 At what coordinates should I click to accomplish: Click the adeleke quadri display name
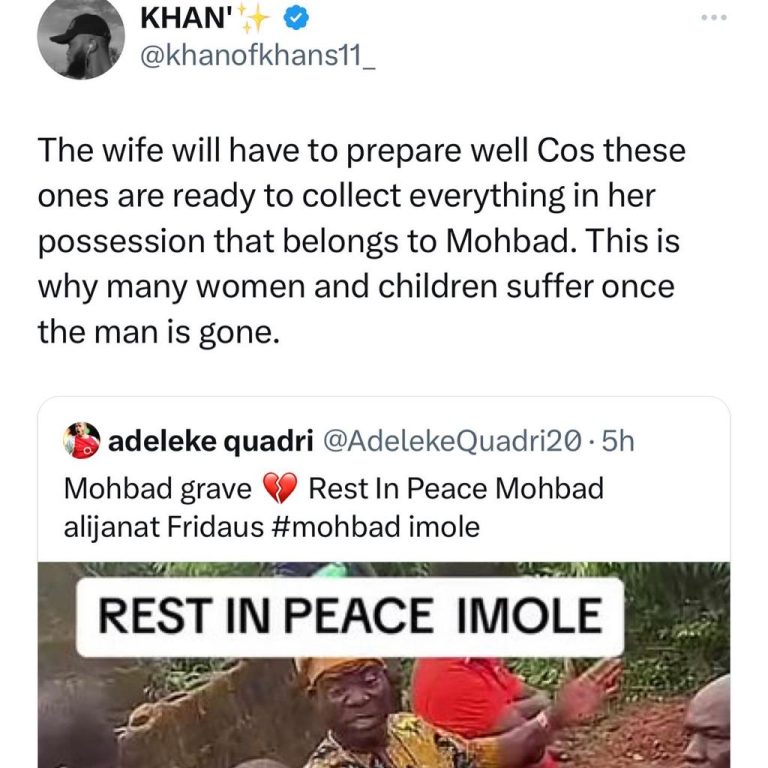click(x=206, y=441)
